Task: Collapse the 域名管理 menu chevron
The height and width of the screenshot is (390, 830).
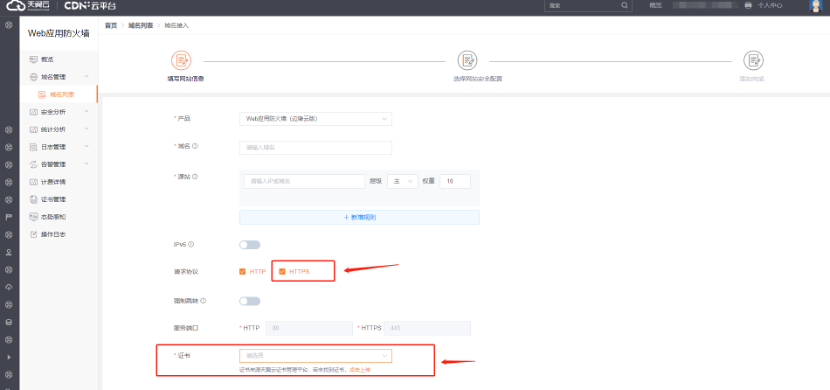Action: pyautogui.click(x=86, y=77)
